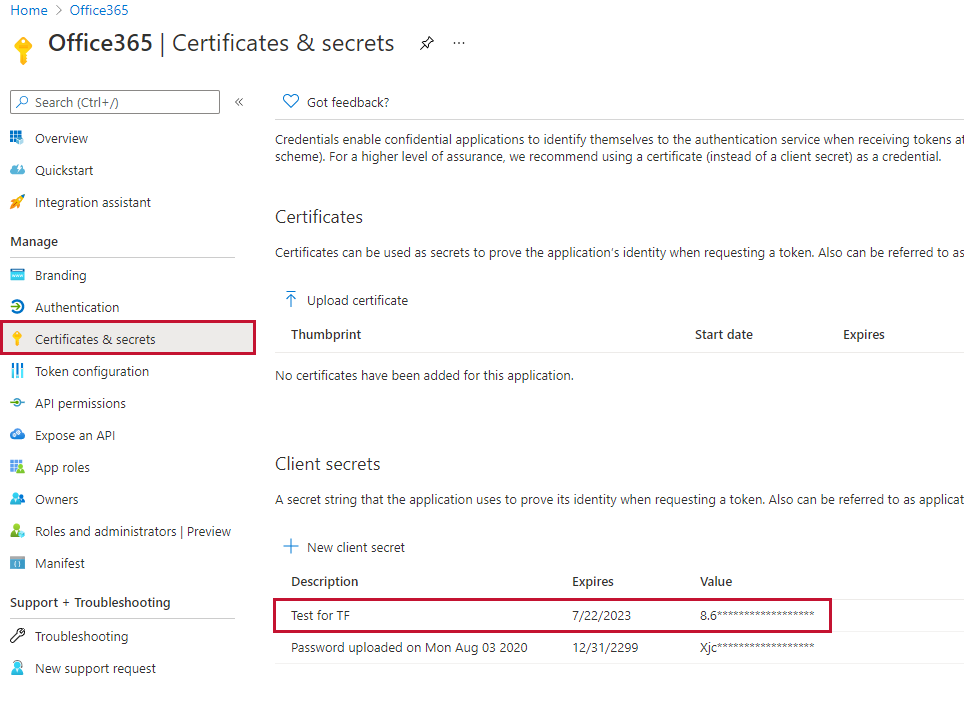964x715 pixels.
Task: Navigate to Home via breadcrumb
Action: [28, 10]
